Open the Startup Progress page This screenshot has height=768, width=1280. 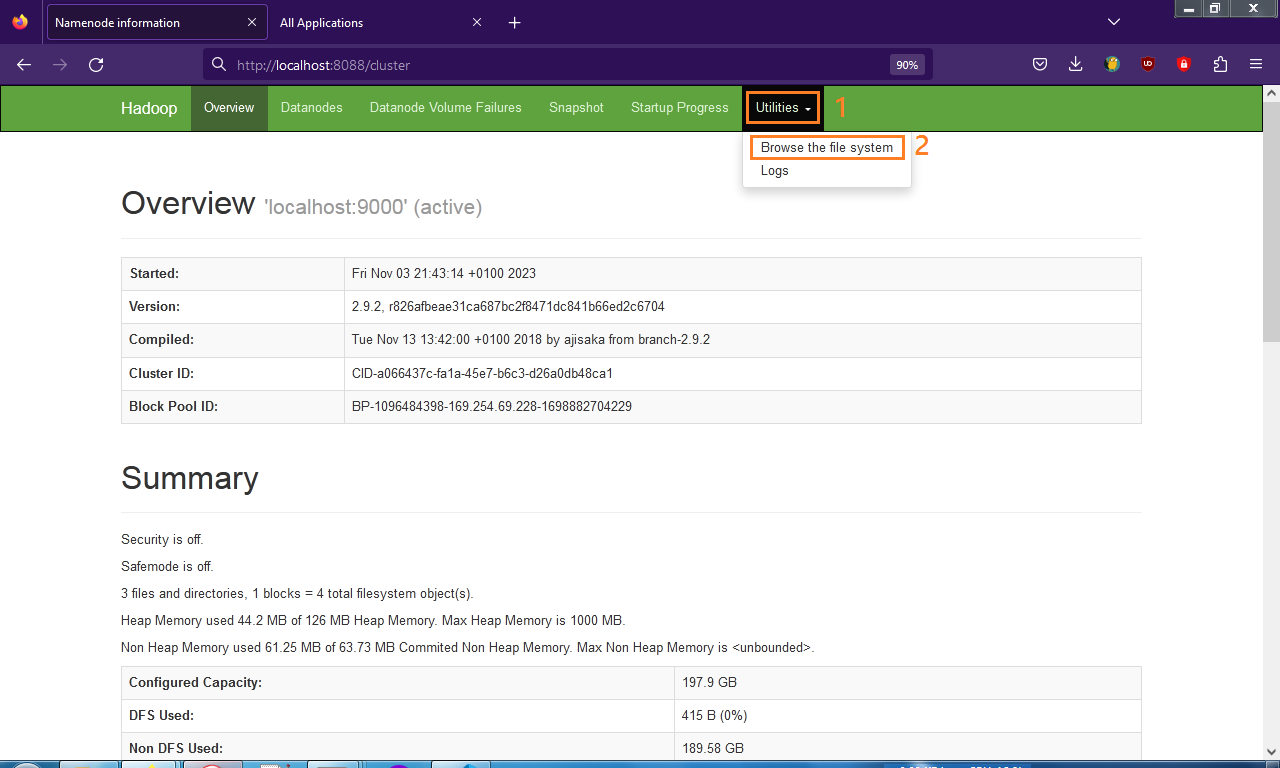[x=680, y=108]
